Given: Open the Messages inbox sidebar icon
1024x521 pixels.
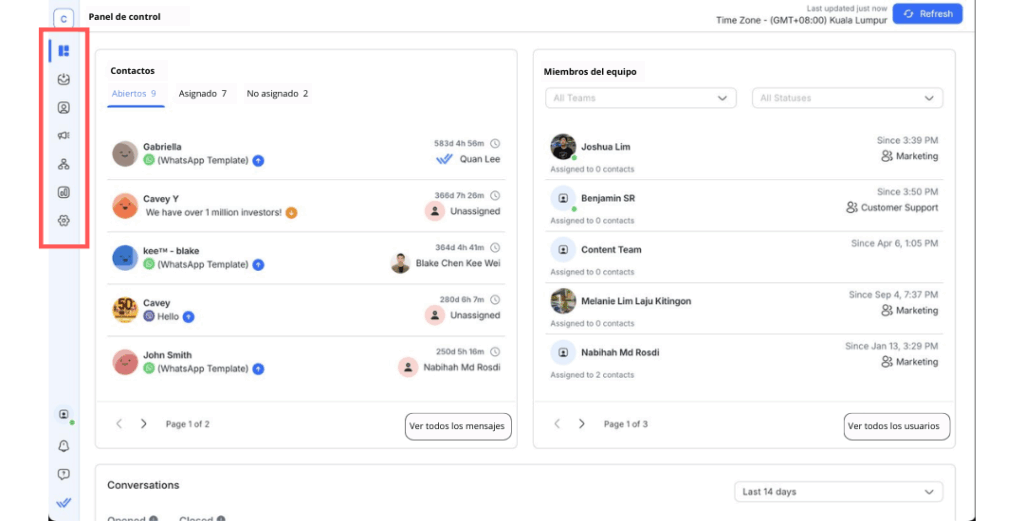Looking at the screenshot, I should click(x=63, y=79).
